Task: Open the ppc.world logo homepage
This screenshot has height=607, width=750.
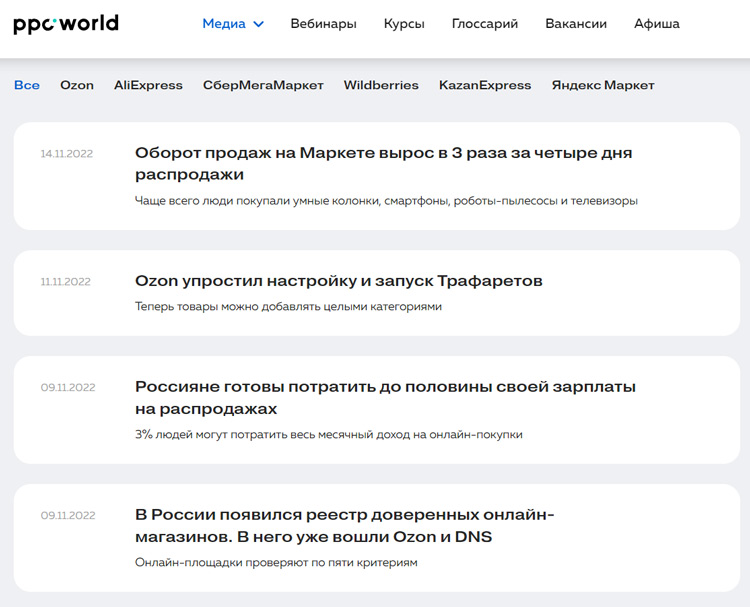Action: 66,24
